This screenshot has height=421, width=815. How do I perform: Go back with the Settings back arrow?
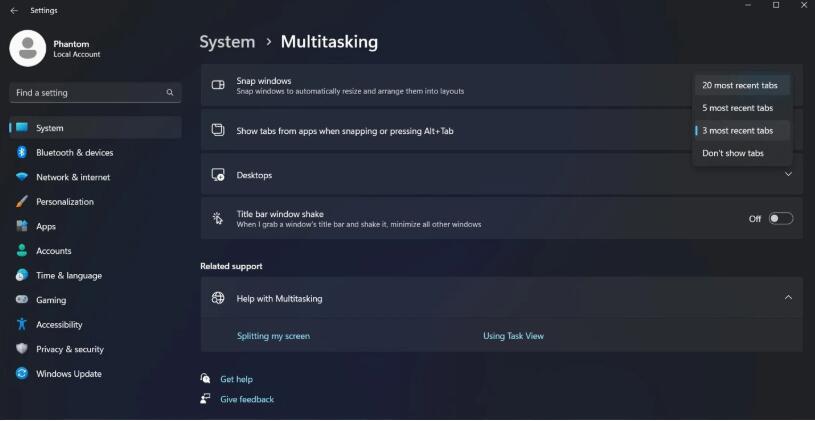tap(14, 10)
